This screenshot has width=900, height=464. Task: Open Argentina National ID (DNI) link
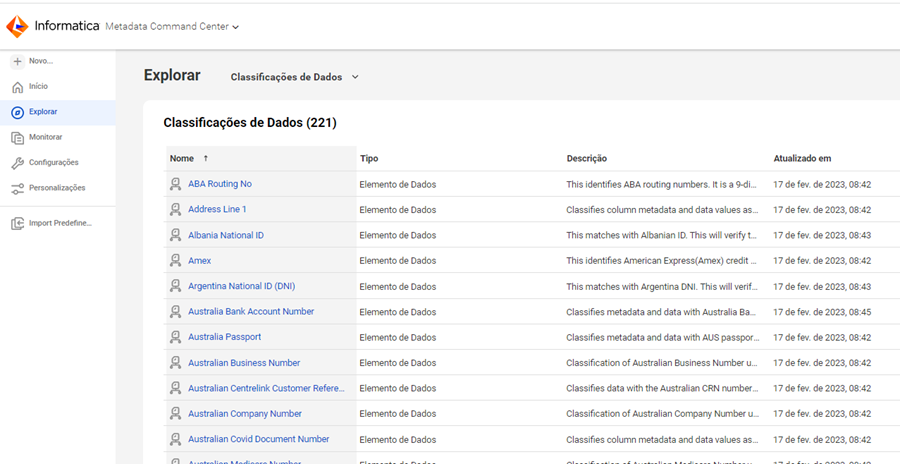coord(242,286)
